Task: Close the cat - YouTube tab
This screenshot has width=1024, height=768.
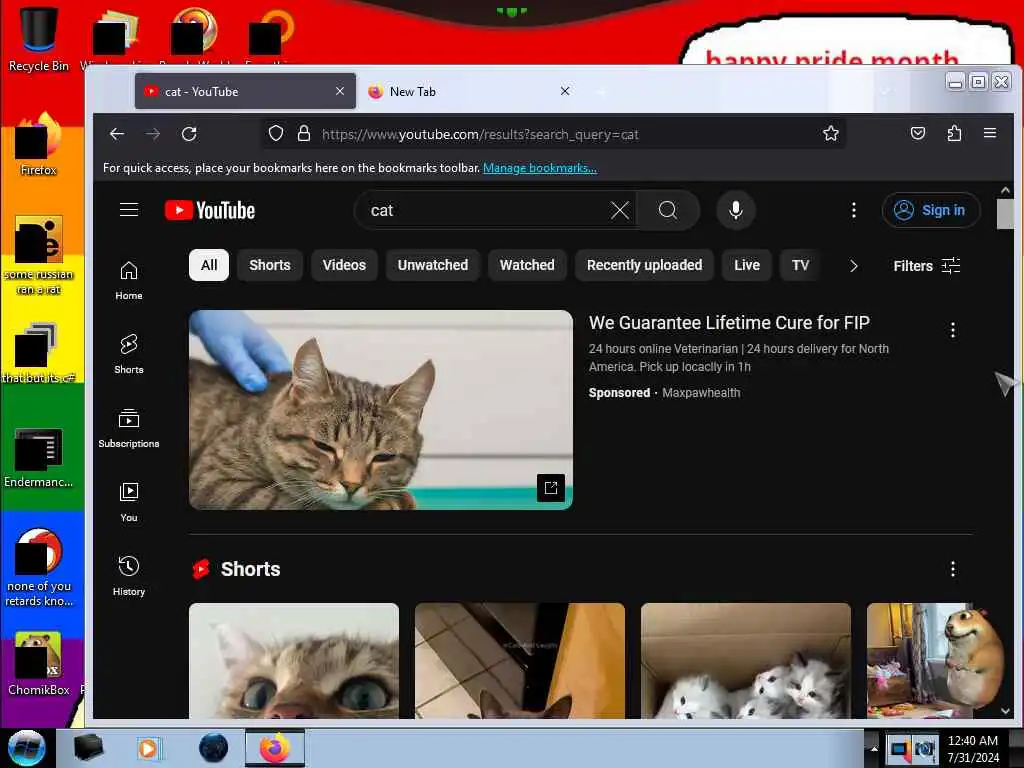Action: (x=340, y=91)
